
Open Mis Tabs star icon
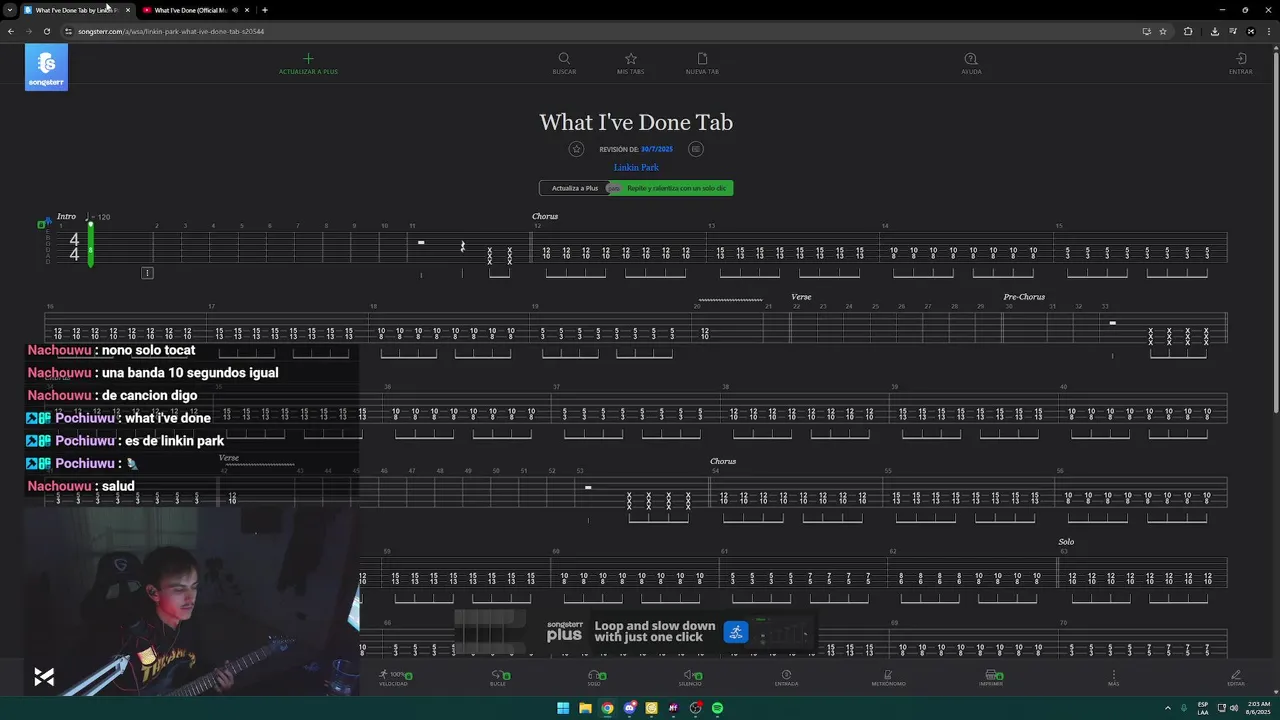[x=630, y=64]
